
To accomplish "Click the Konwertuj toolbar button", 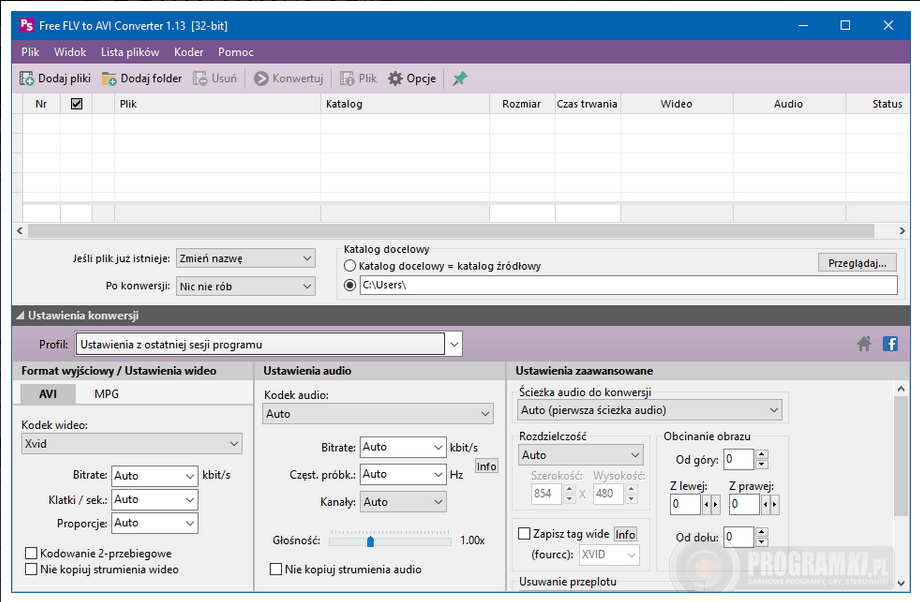I will click(x=289, y=79).
